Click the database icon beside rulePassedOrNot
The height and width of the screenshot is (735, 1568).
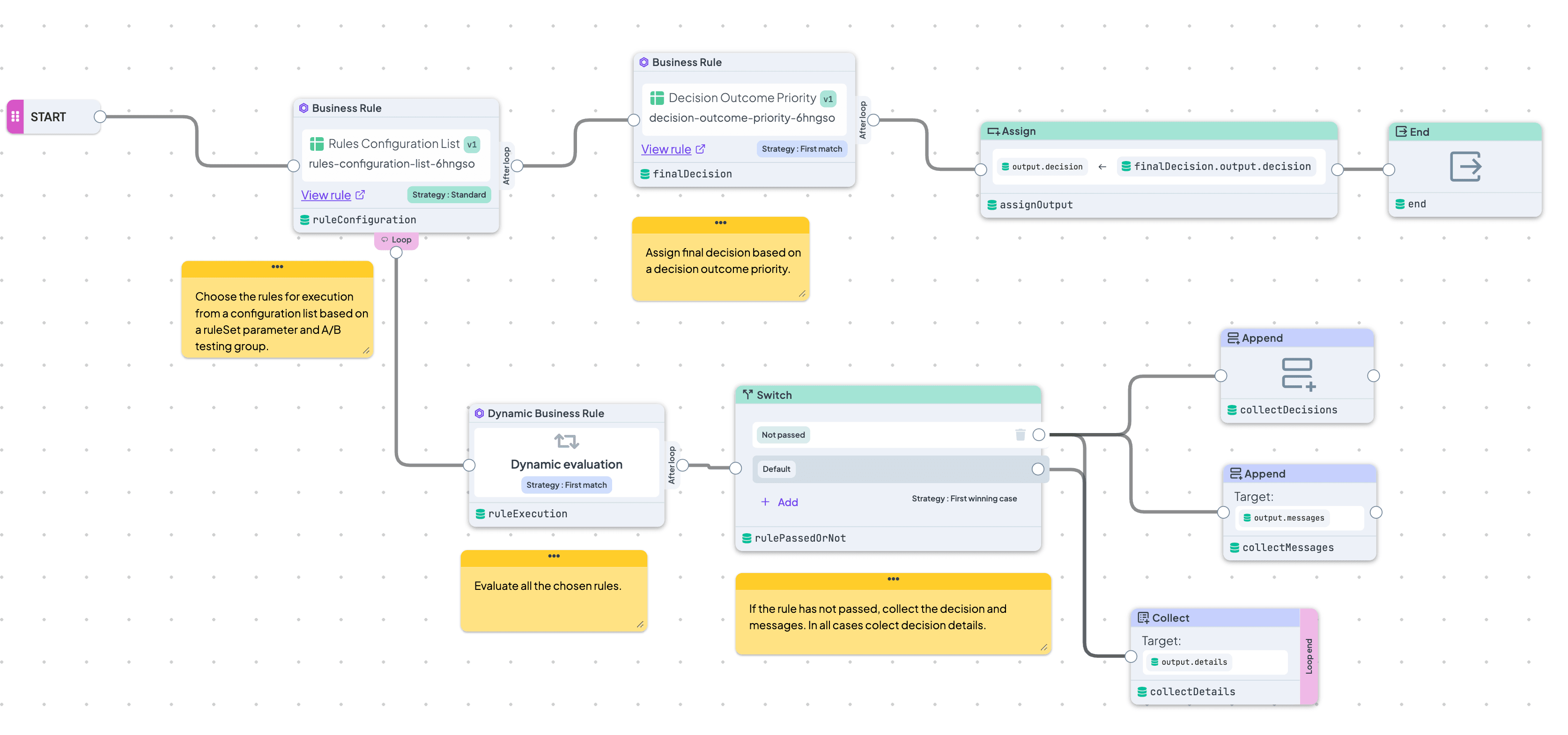coord(747,538)
